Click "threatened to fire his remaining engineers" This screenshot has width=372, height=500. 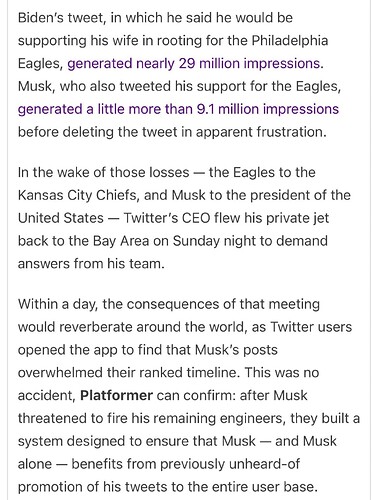[x=152, y=418]
